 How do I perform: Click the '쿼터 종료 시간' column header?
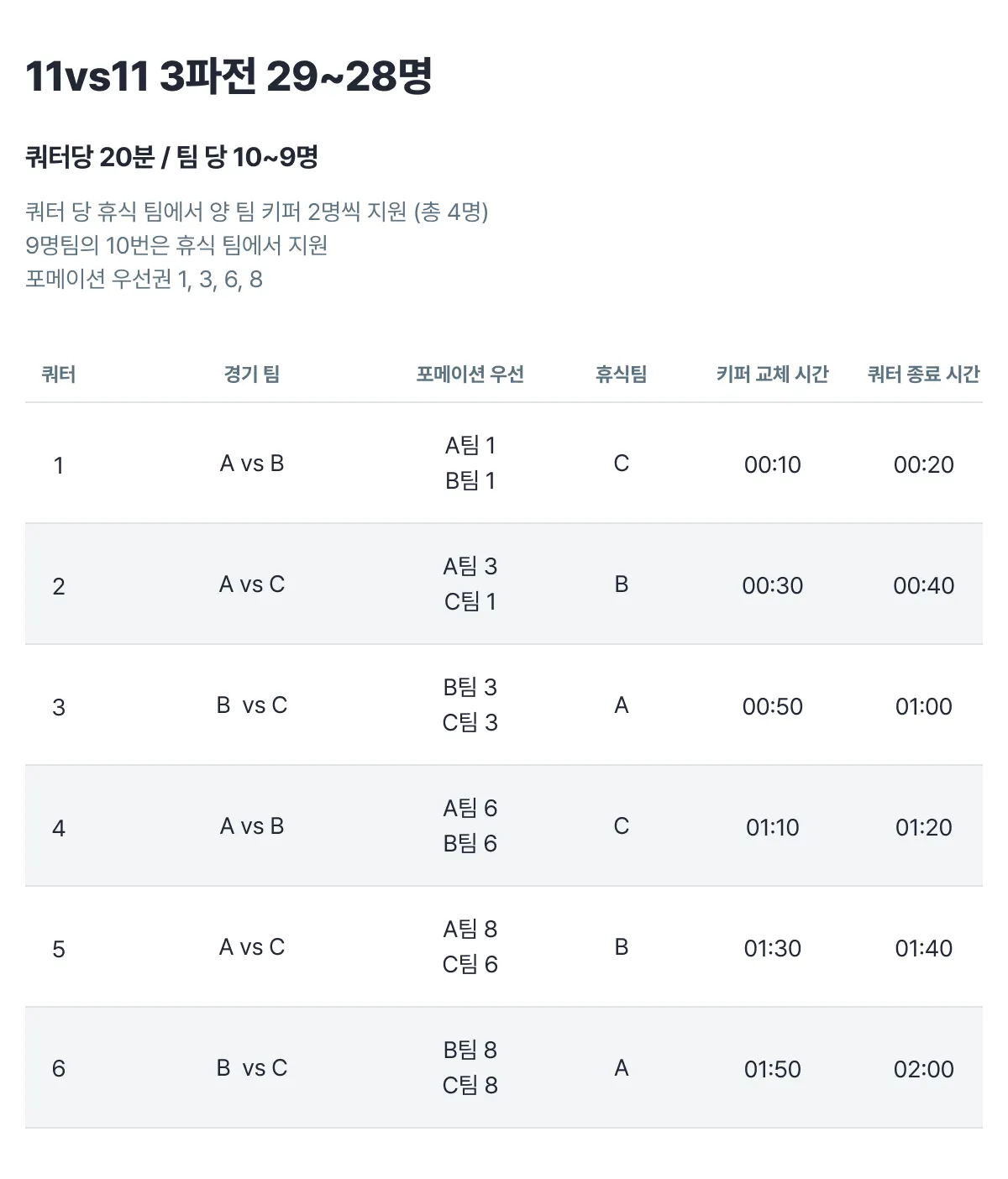click(923, 375)
